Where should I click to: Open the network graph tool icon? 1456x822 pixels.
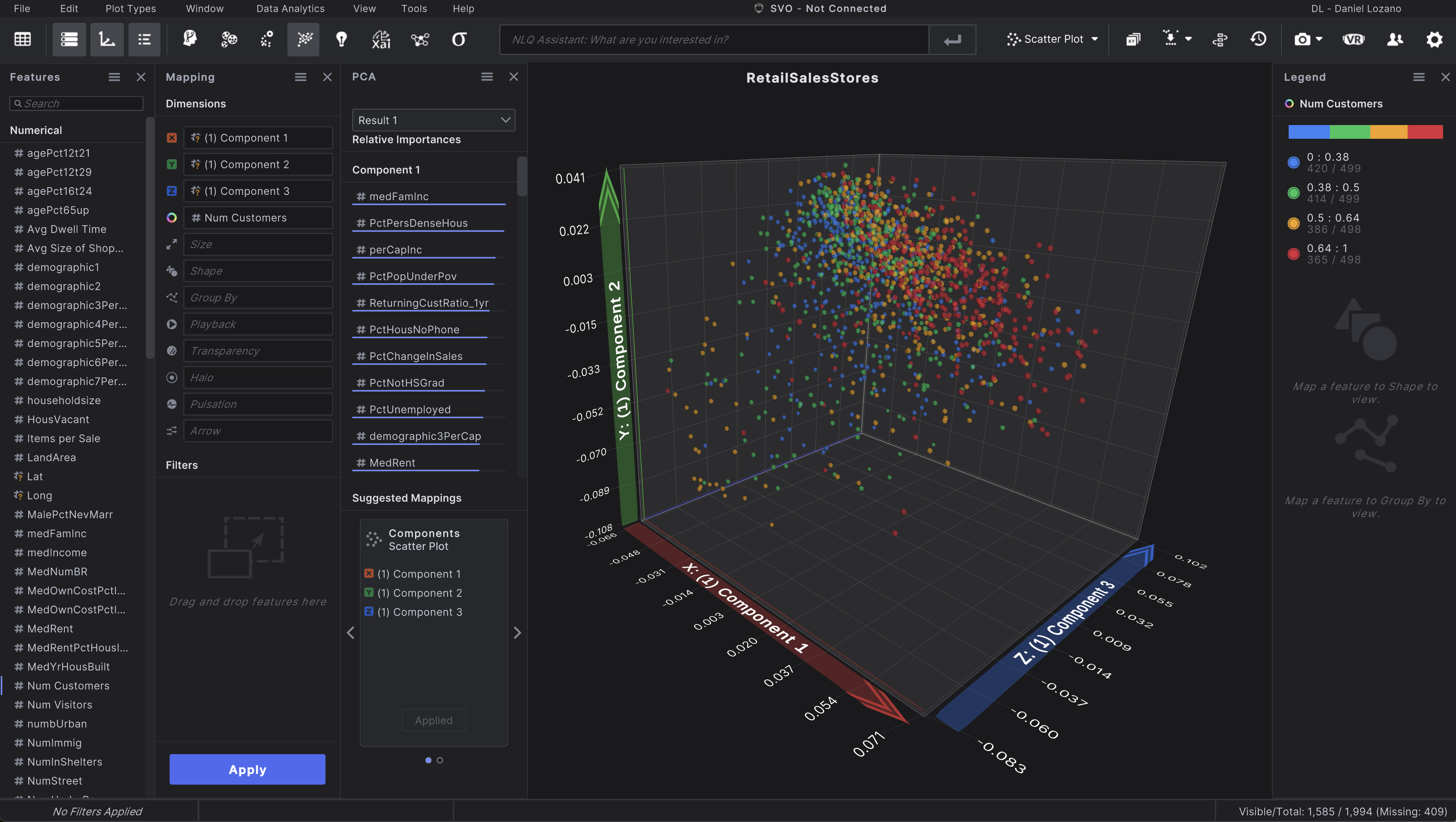pyautogui.click(x=420, y=40)
